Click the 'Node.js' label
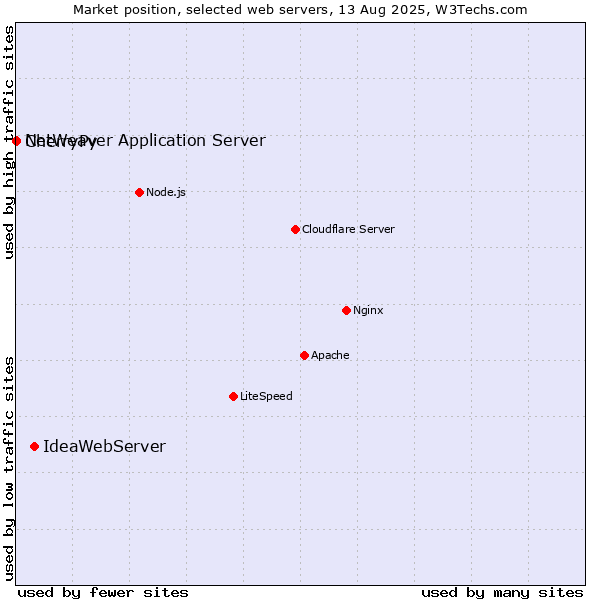Image resolution: width=600 pixels, height=600 pixels. pos(166,192)
